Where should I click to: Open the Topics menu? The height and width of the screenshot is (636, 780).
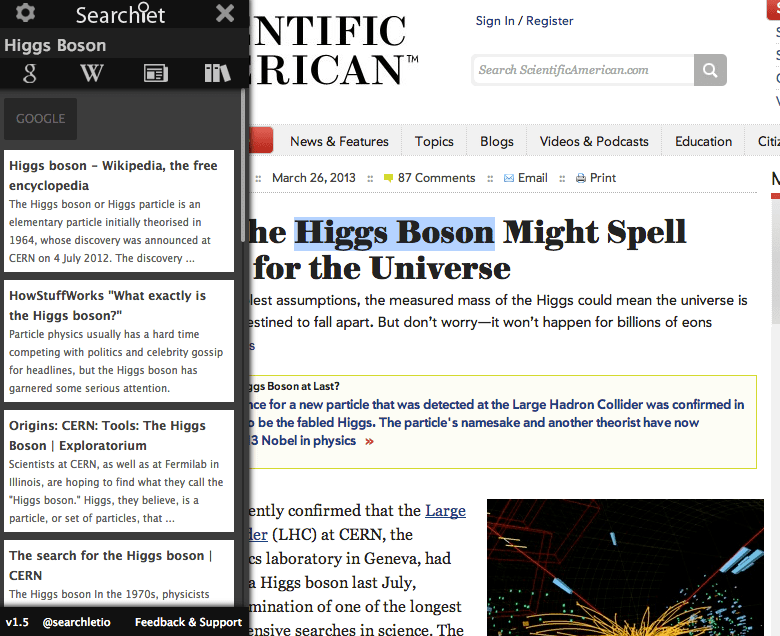pos(434,141)
